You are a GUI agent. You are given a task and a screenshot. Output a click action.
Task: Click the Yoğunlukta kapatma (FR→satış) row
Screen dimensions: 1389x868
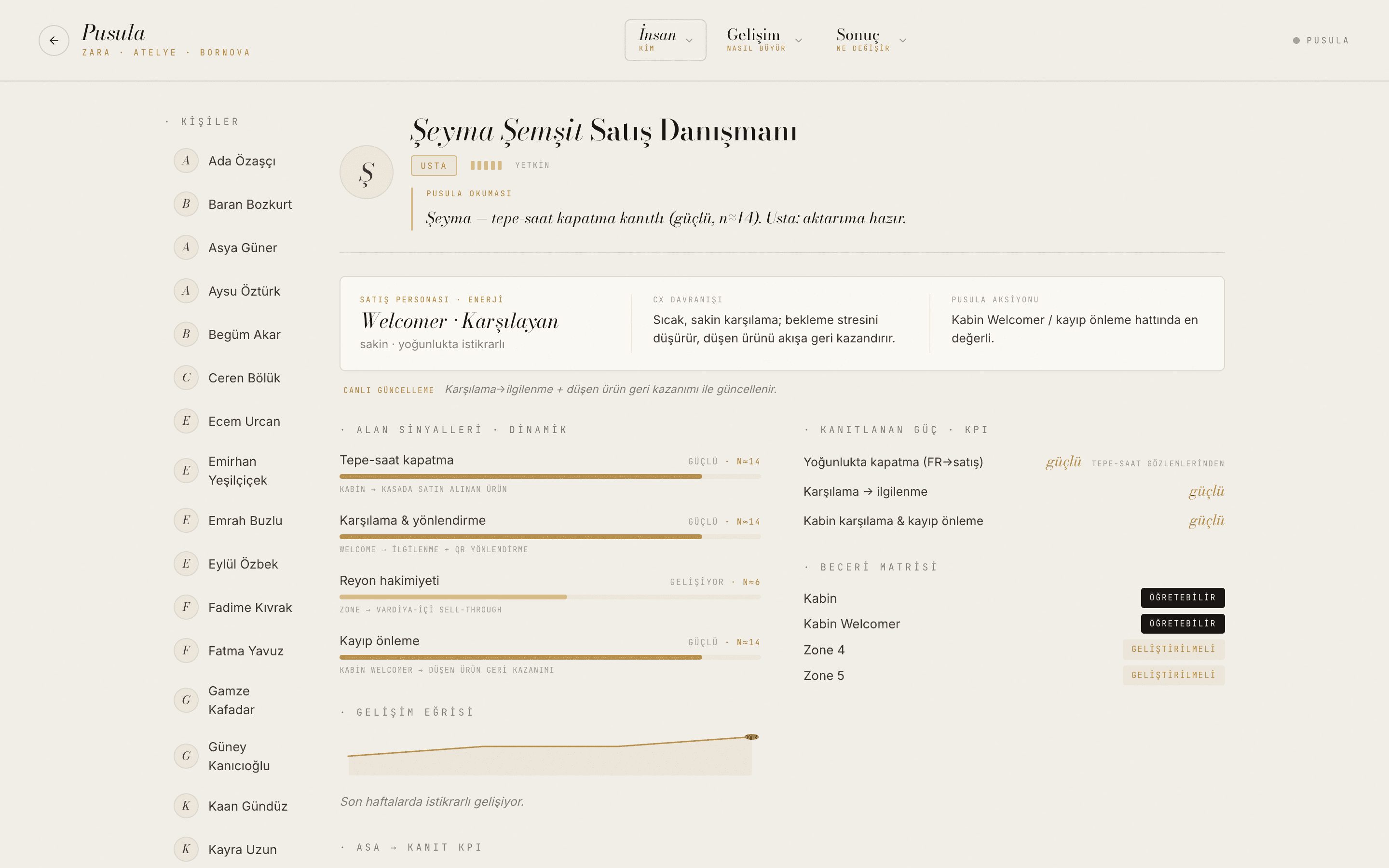pyautogui.click(x=1014, y=462)
